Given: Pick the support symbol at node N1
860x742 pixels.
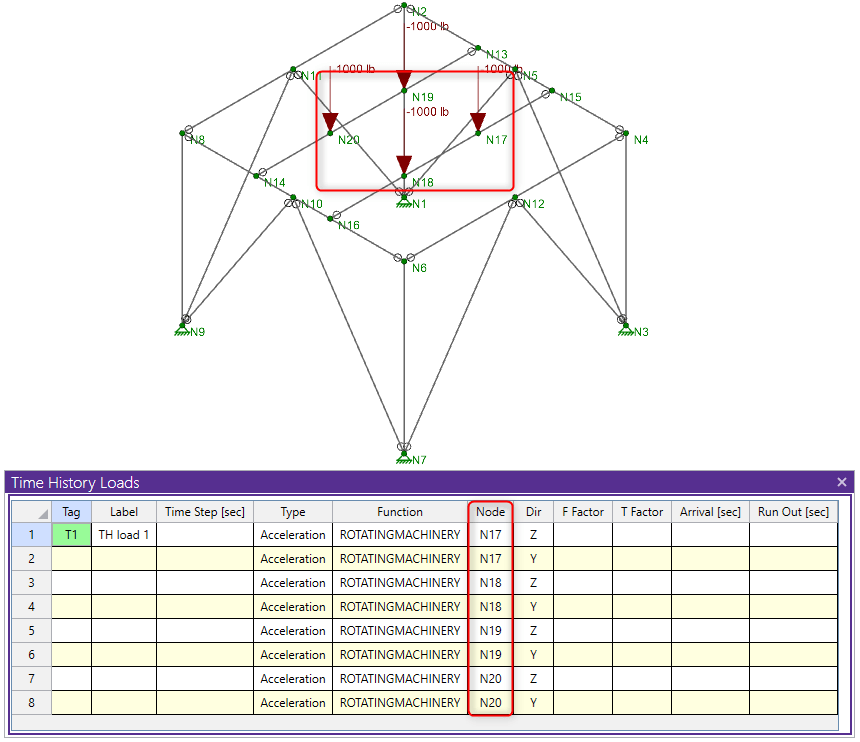Looking at the screenshot, I should (x=403, y=201).
